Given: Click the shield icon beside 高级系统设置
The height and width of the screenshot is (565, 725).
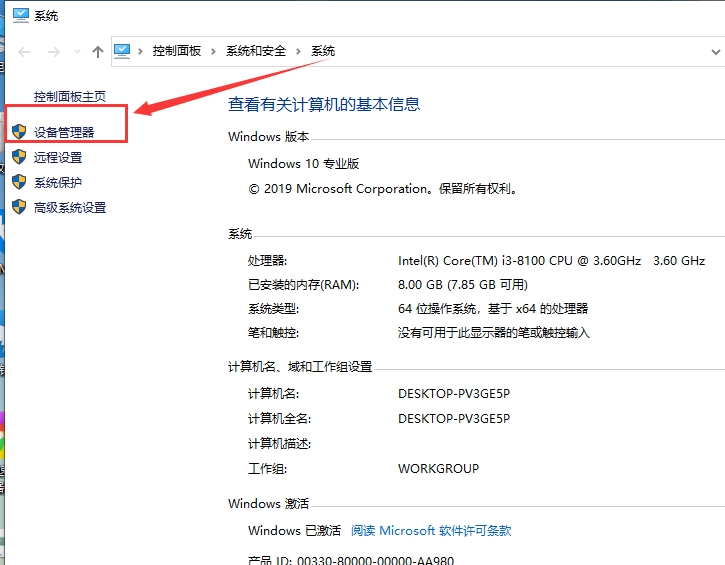Looking at the screenshot, I should [18, 207].
